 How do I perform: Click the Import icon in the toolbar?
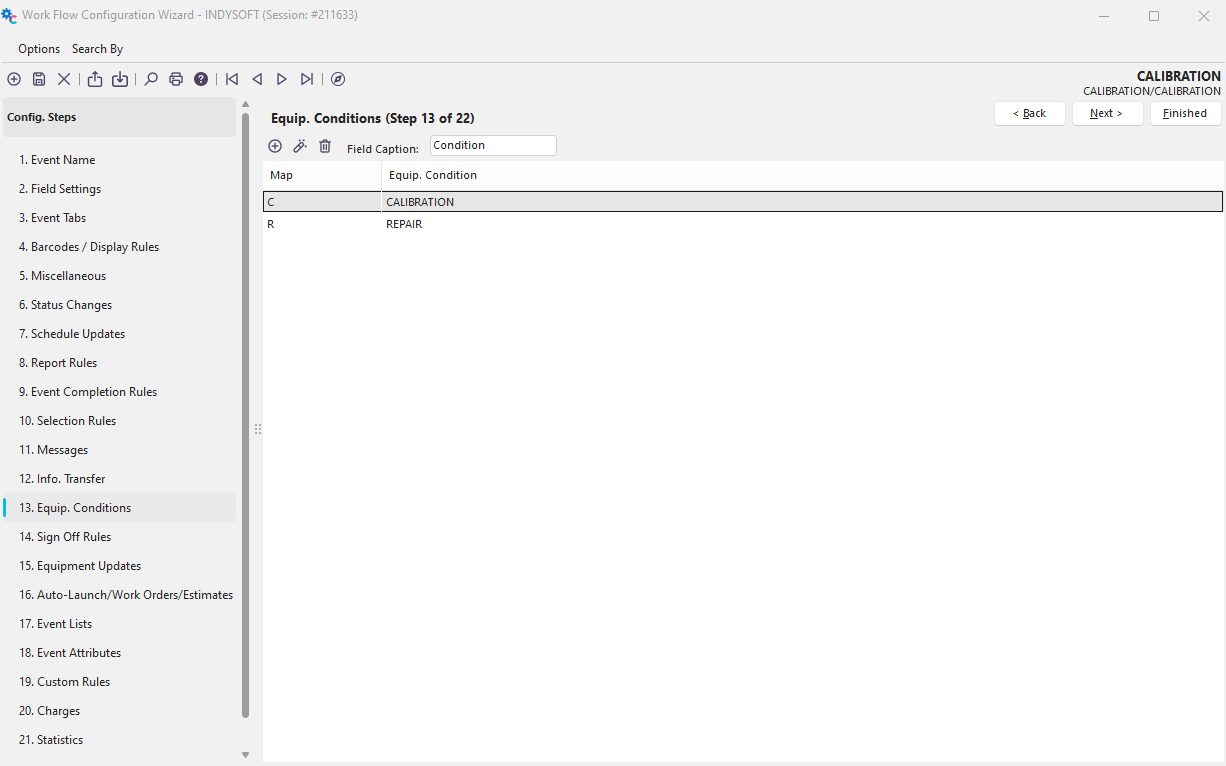tap(120, 79)
